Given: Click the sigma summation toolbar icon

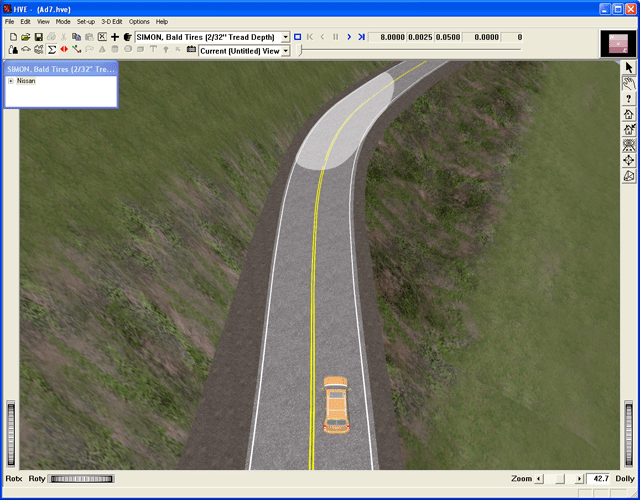Looking at the screenshot, I should [x=51, y=49].
